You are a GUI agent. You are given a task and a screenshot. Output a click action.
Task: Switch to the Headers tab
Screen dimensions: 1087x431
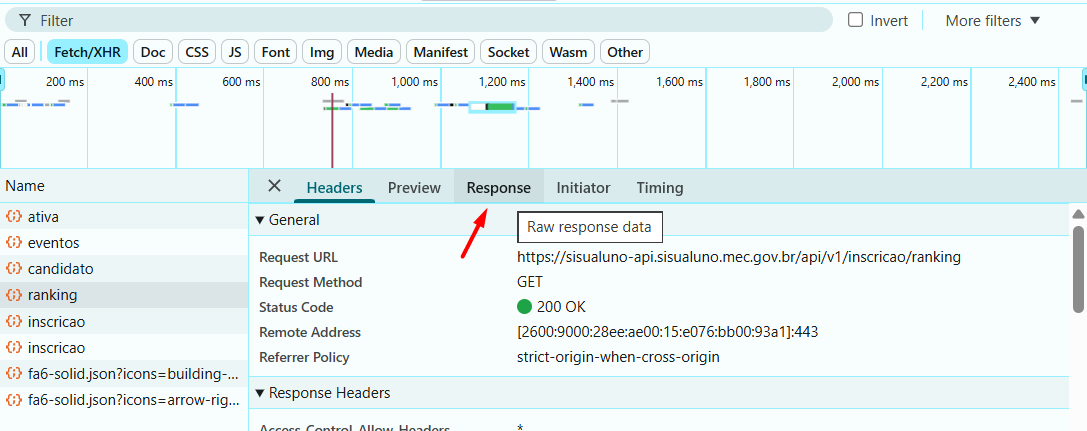(x=334, y=188)
